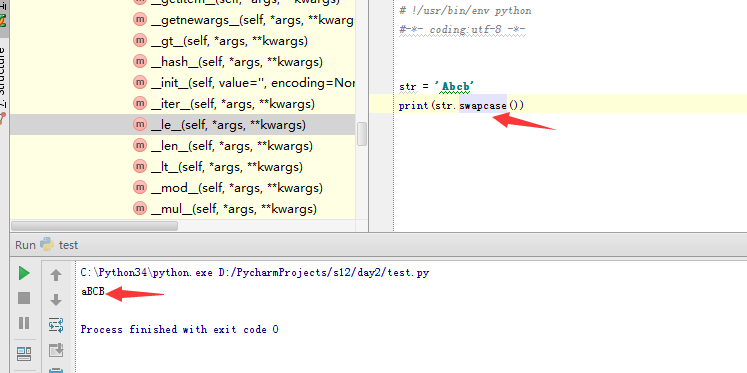This screenshot has height=373, width=747.
Task: Select __lt__(self, *args, **kwargs) entry
Action: click(x=227, y=167)
